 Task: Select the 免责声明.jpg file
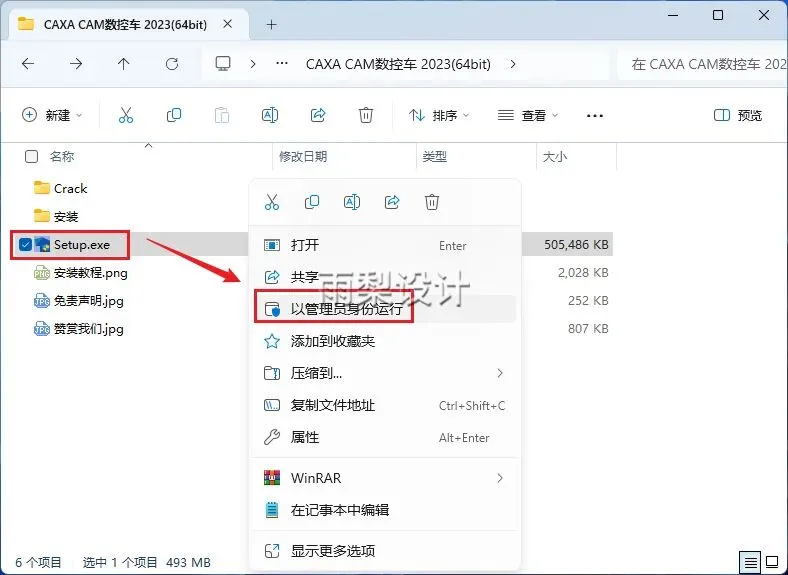tap(78, 301)
